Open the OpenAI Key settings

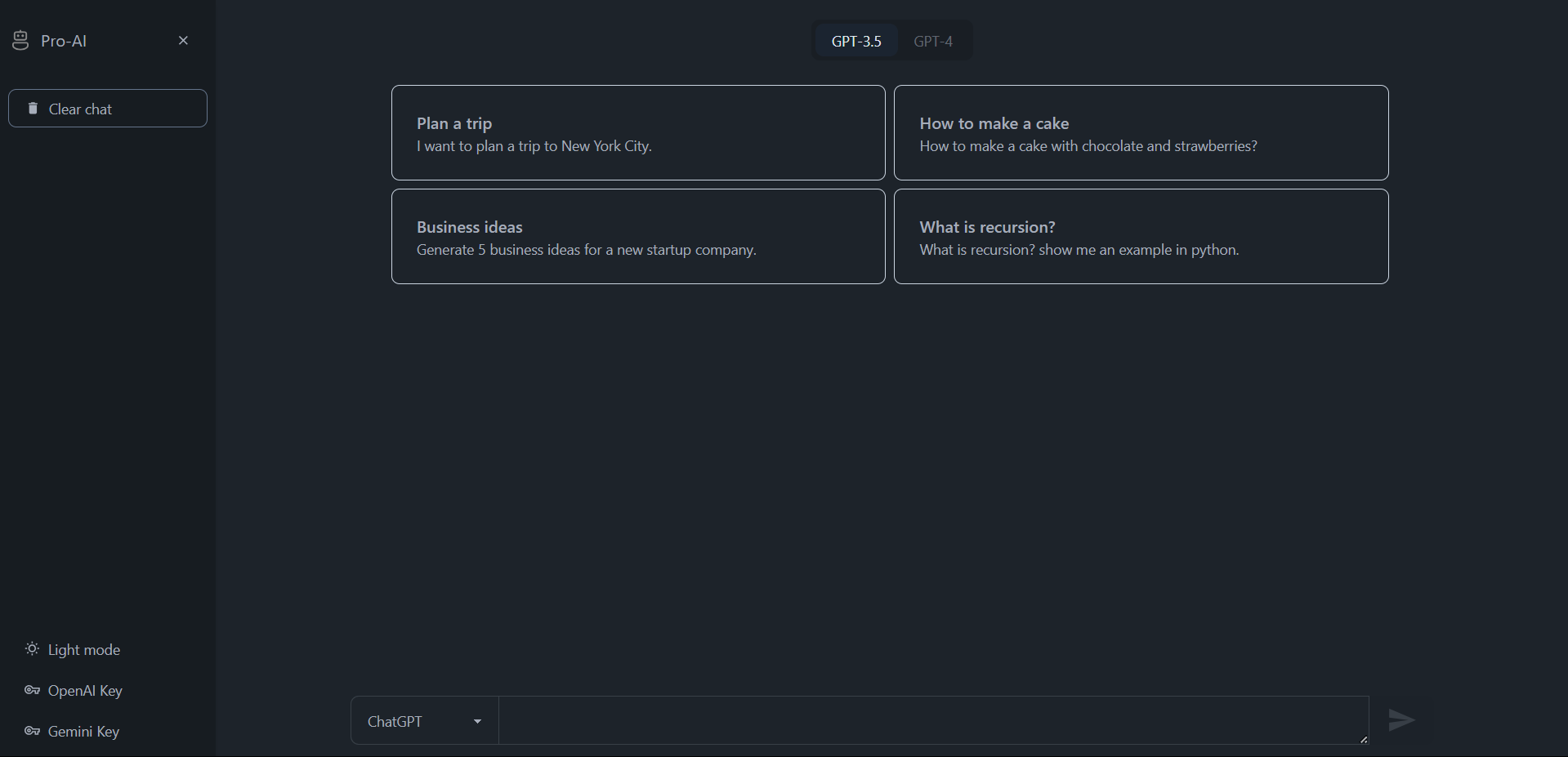tap(84, 690)
